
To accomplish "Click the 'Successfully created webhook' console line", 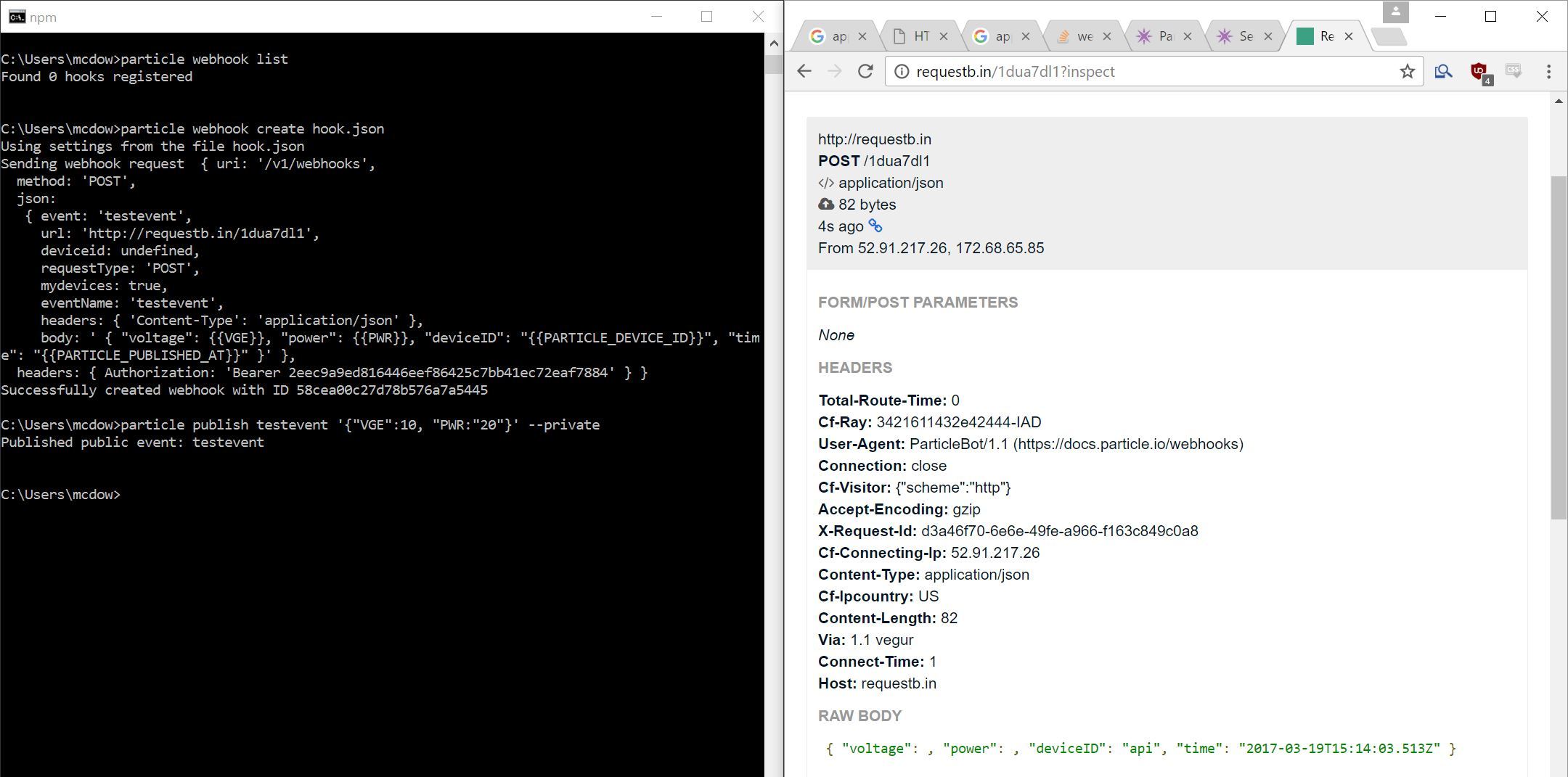I will 244,390.
